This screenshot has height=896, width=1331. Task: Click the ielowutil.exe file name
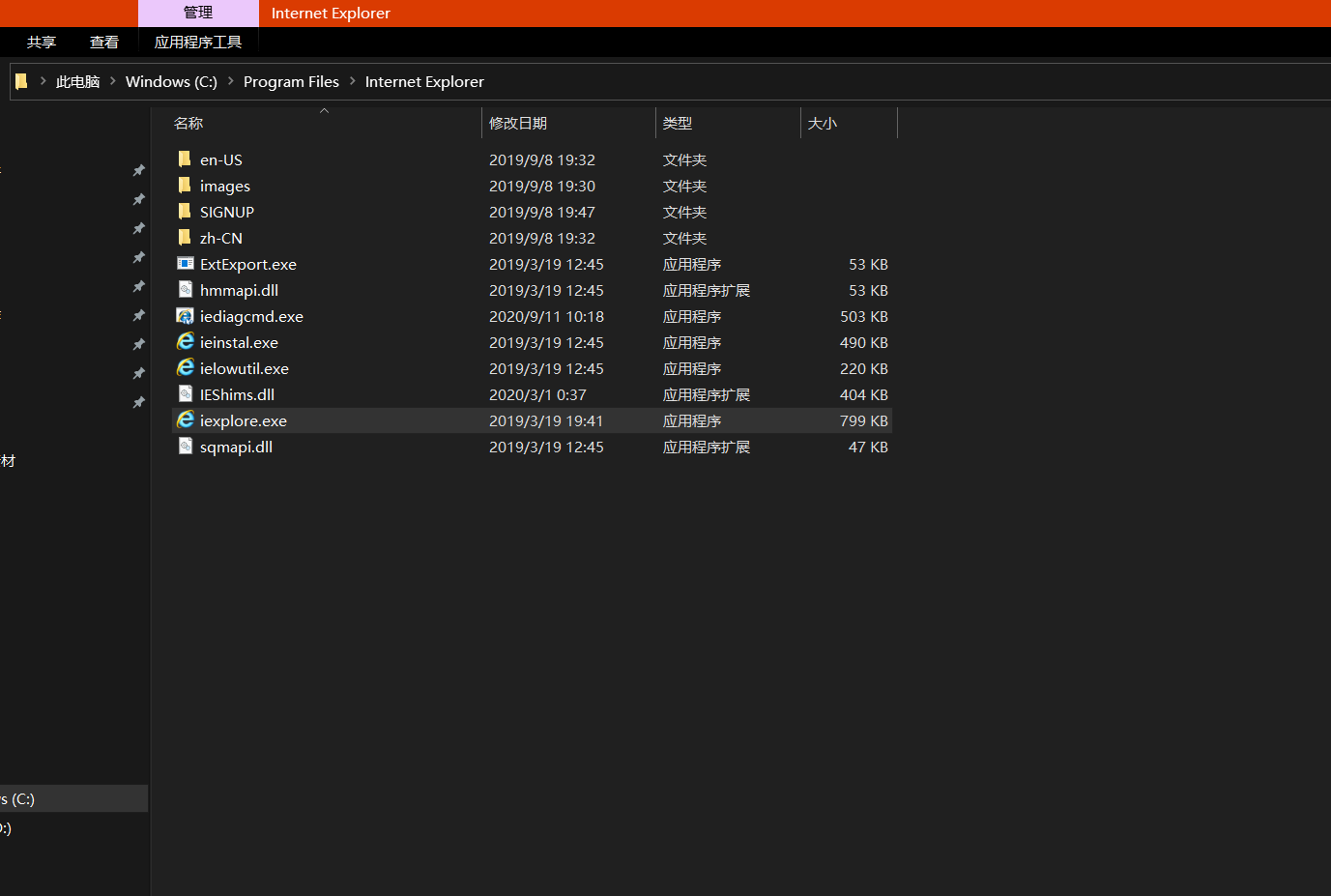245,369
